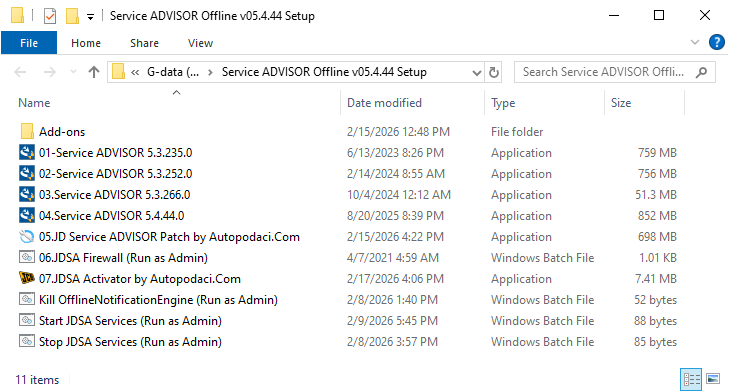Screen dimensions: 729x392
Task: Click the size value '7.41 MB'
Action: pos(656,279)
